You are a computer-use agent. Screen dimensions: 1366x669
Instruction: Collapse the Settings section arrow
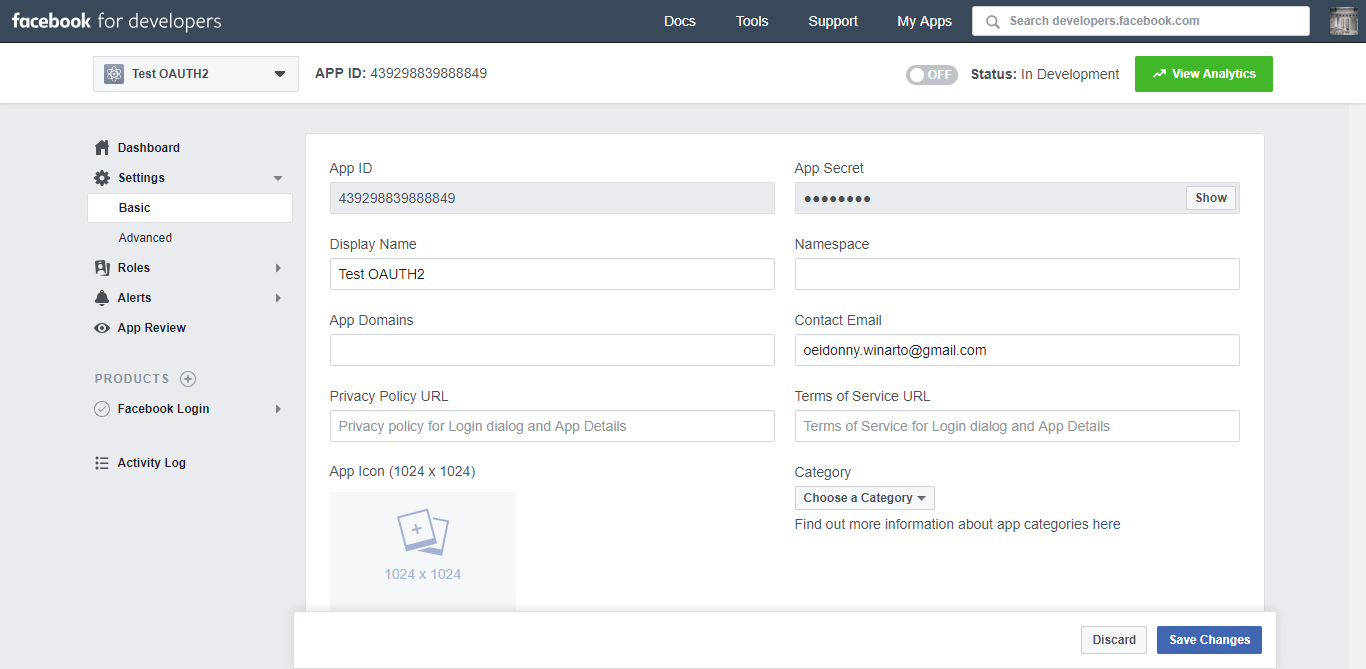coord(278,178)
